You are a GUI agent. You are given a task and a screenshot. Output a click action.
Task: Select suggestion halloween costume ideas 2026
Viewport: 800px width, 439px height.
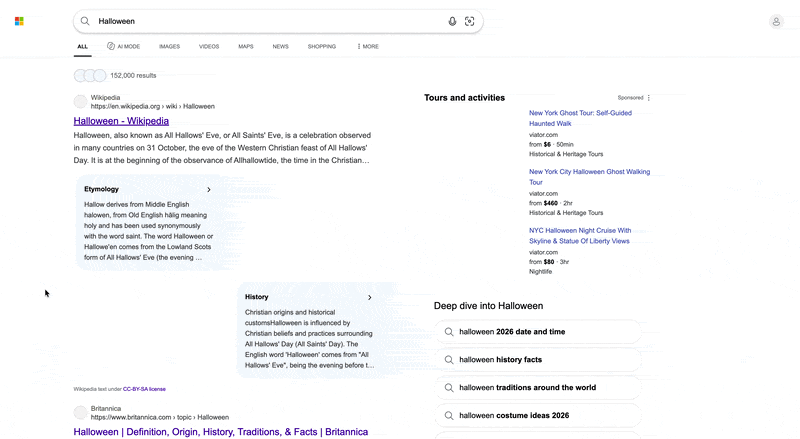point(538,416)
